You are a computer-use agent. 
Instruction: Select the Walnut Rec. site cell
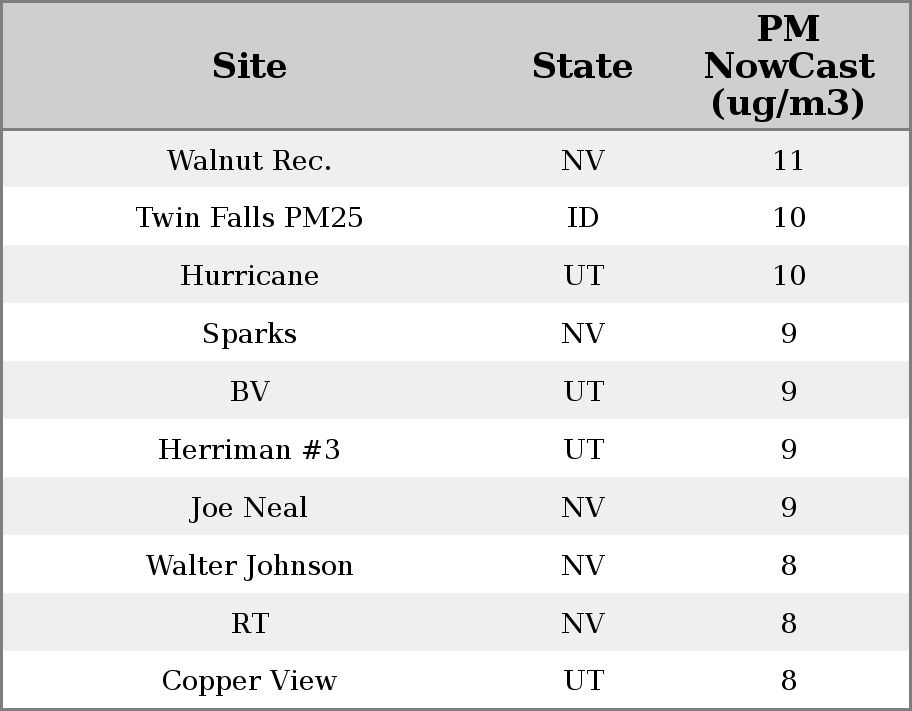(x=249, y=161)
